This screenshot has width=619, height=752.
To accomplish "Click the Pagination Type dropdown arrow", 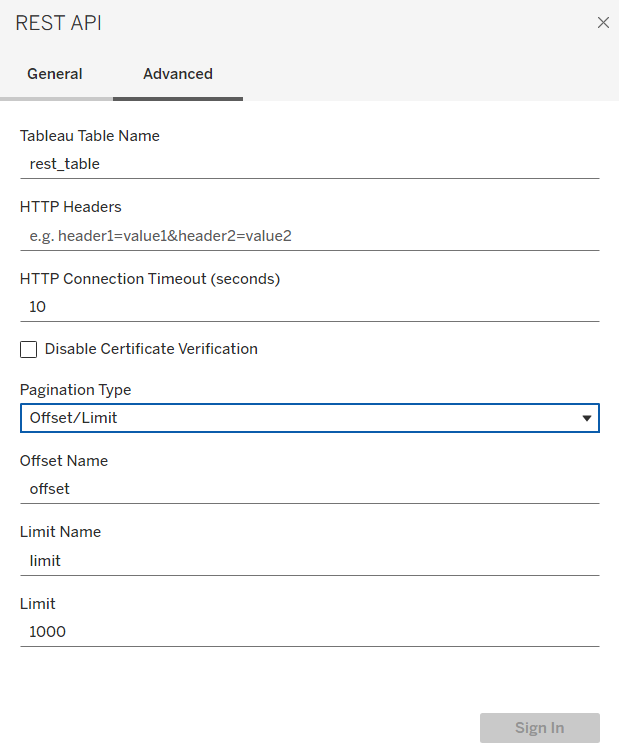I will [x=587, y=418].
